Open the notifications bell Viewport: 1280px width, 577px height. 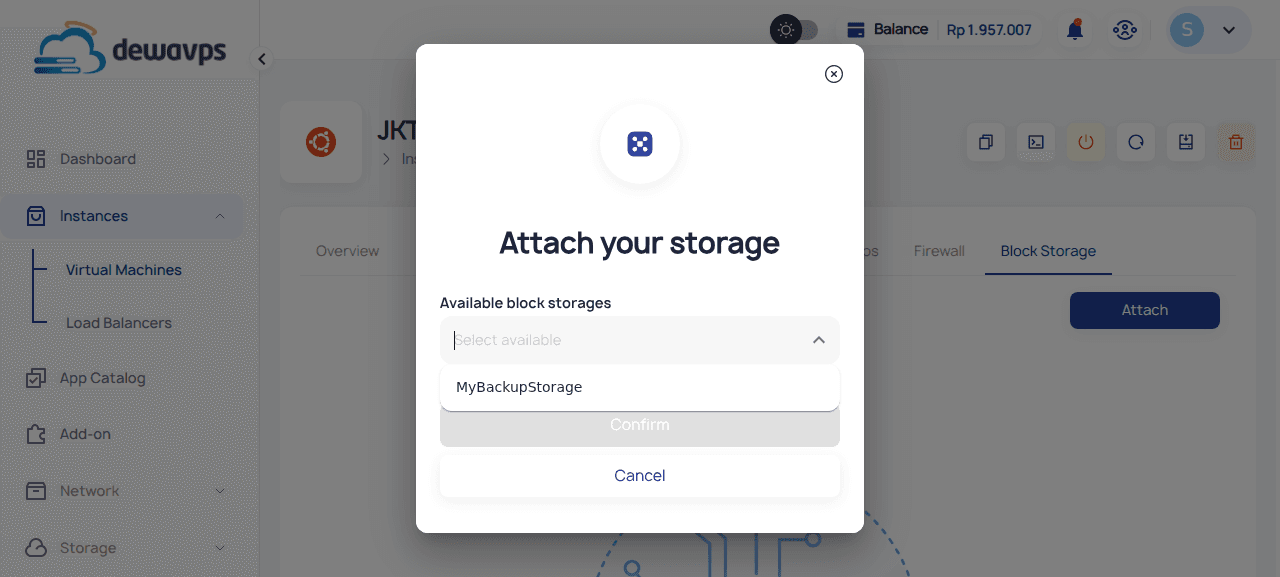coord(1074,29)
